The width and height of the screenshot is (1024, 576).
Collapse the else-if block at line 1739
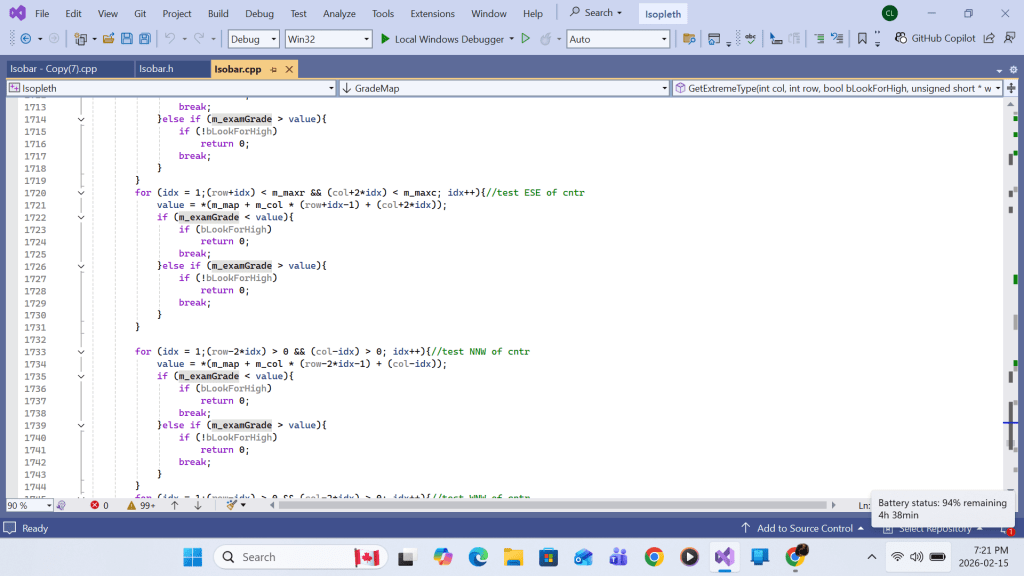point(81,425)
